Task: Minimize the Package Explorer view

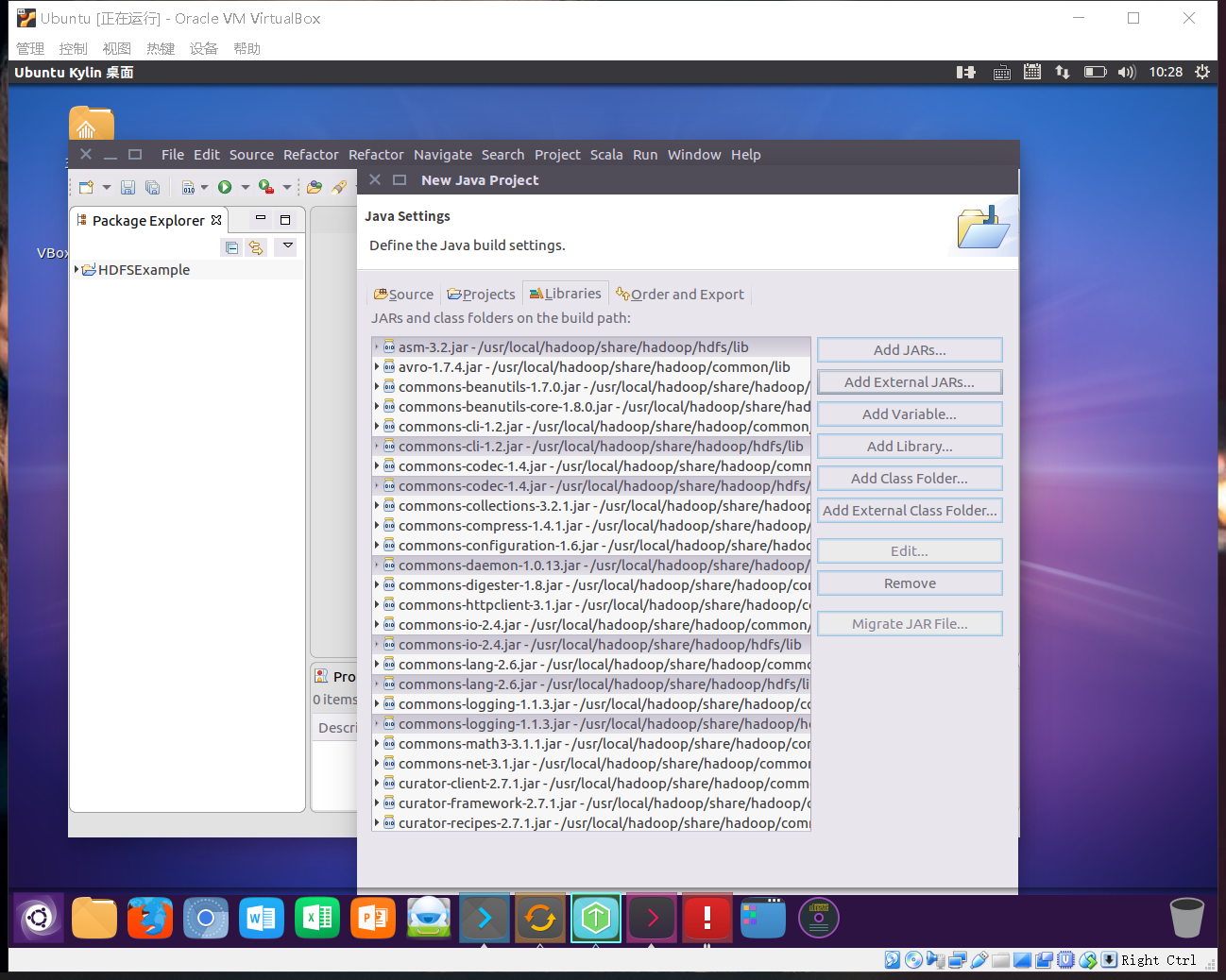Action: point(261,219)
